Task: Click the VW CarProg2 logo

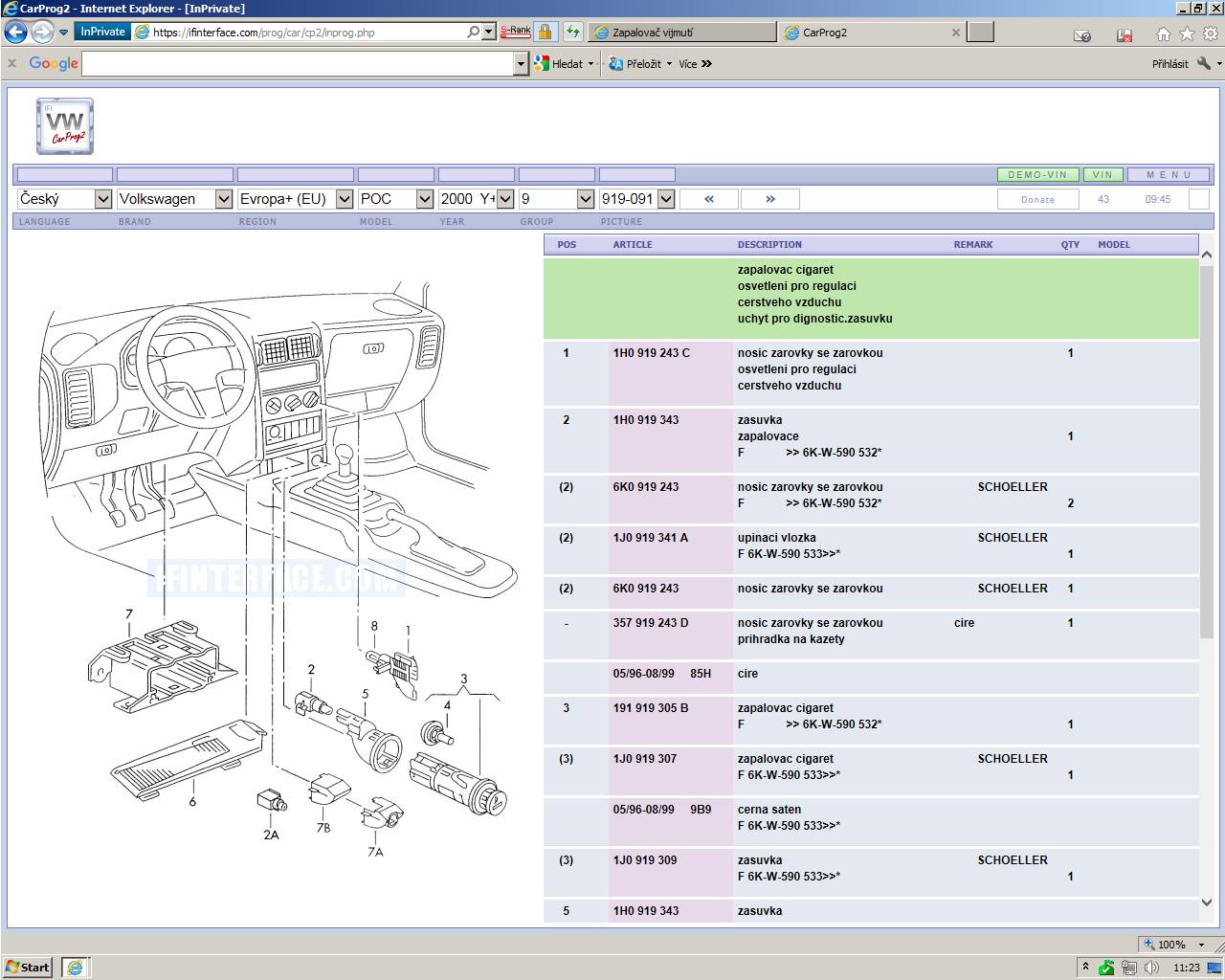Action: 65,126
